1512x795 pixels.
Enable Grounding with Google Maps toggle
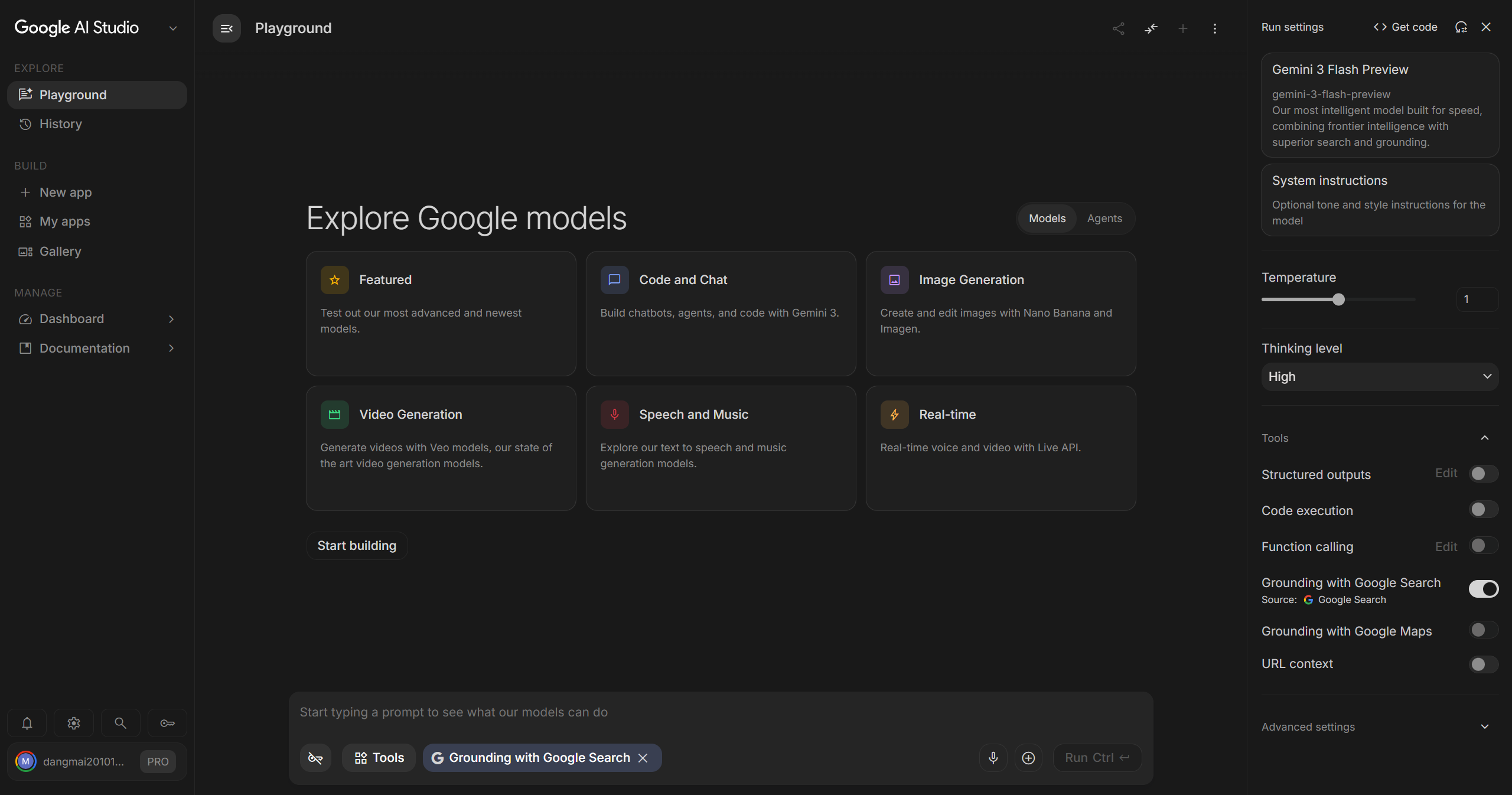(x=1483, y=630)
